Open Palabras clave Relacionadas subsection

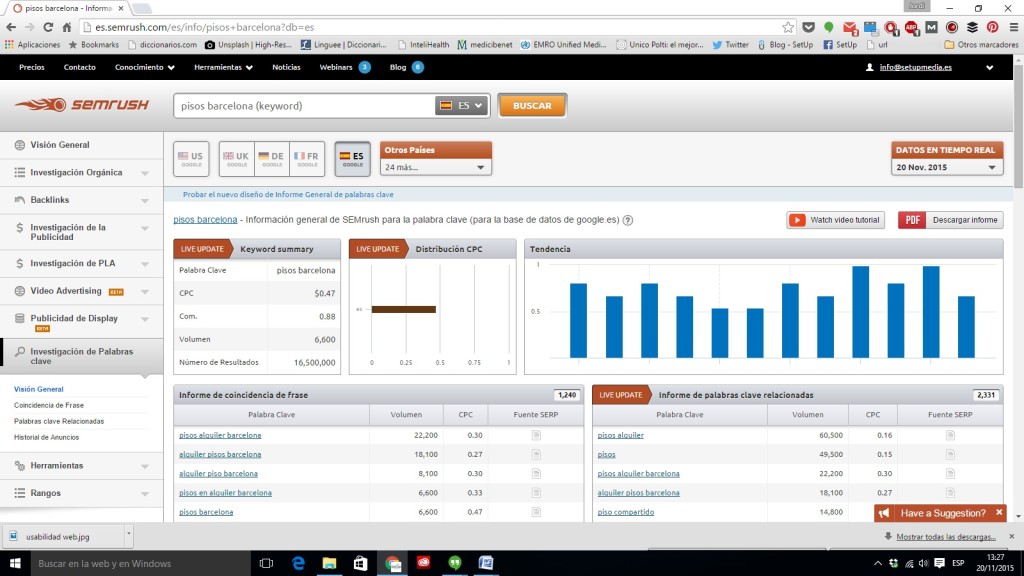[59, 421]
